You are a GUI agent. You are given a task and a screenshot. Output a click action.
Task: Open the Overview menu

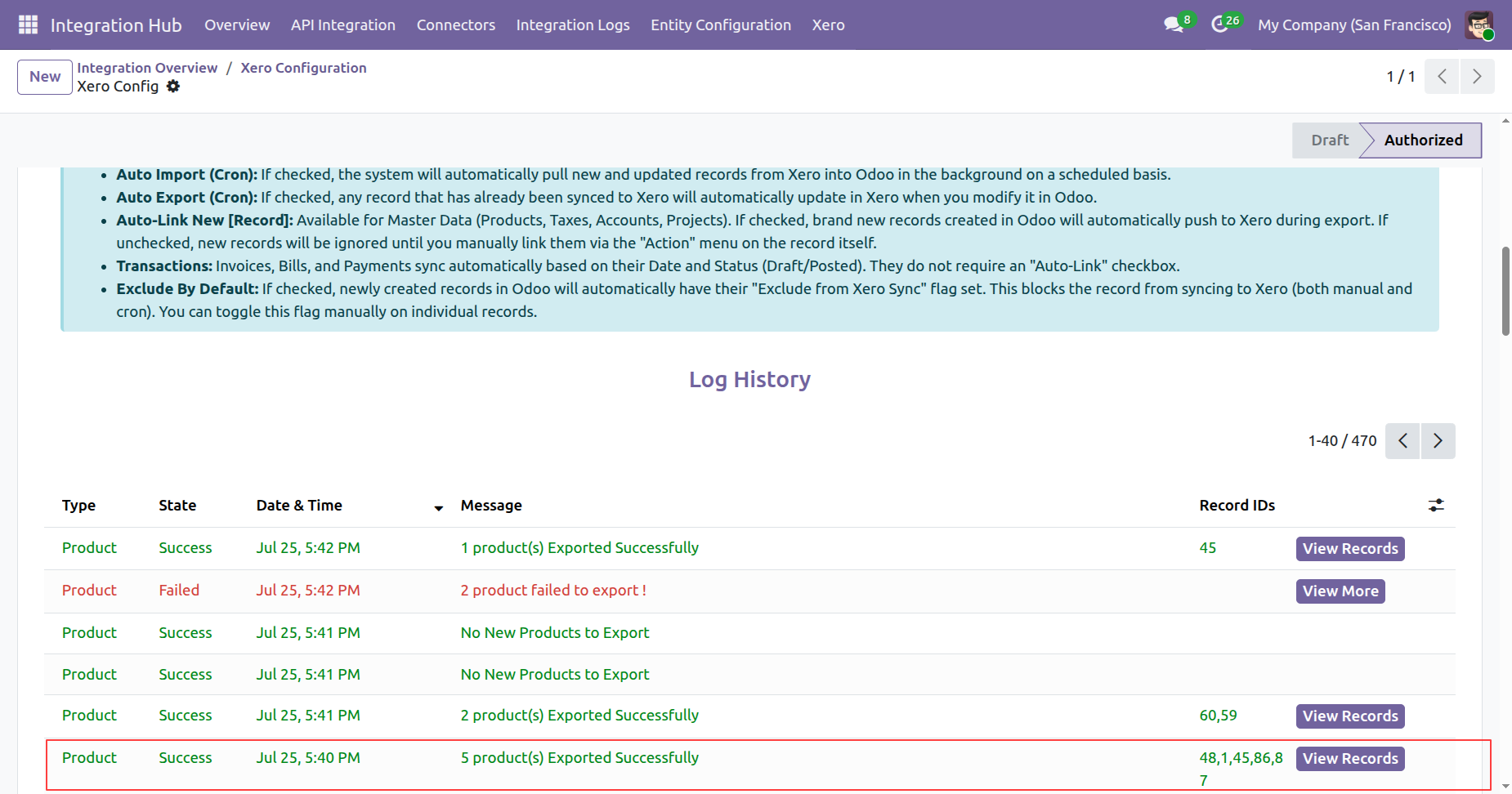[237, 25]
